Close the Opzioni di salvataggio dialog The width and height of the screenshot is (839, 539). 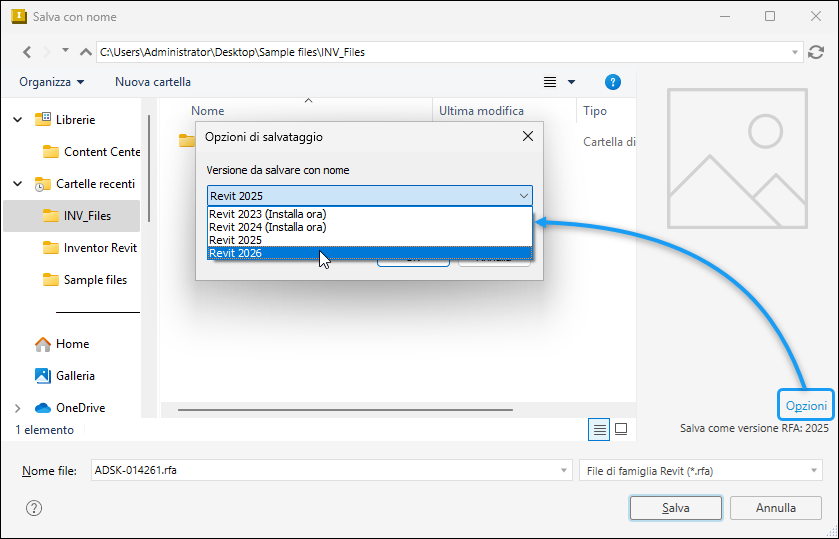tap(528, 136)
